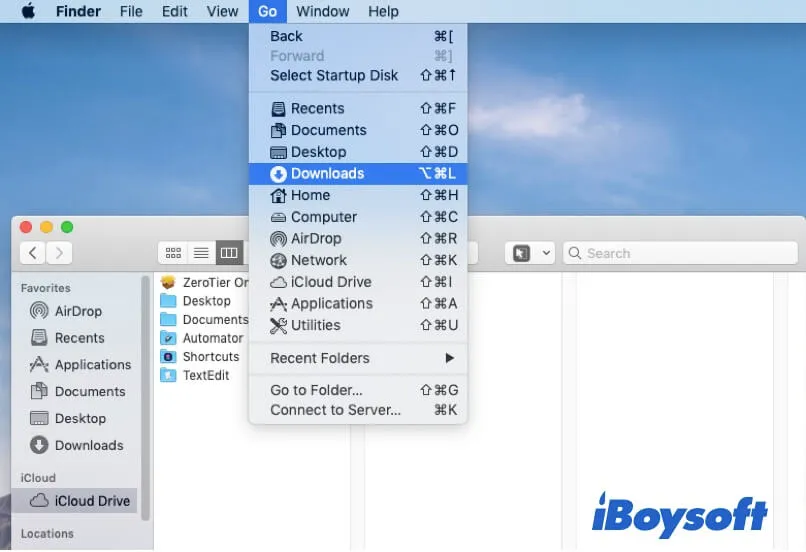This screenshot has width=806, height=552.
Task: Switch to icon view in the toolbar
Action: pyautogui.click(x=173, y=253)
